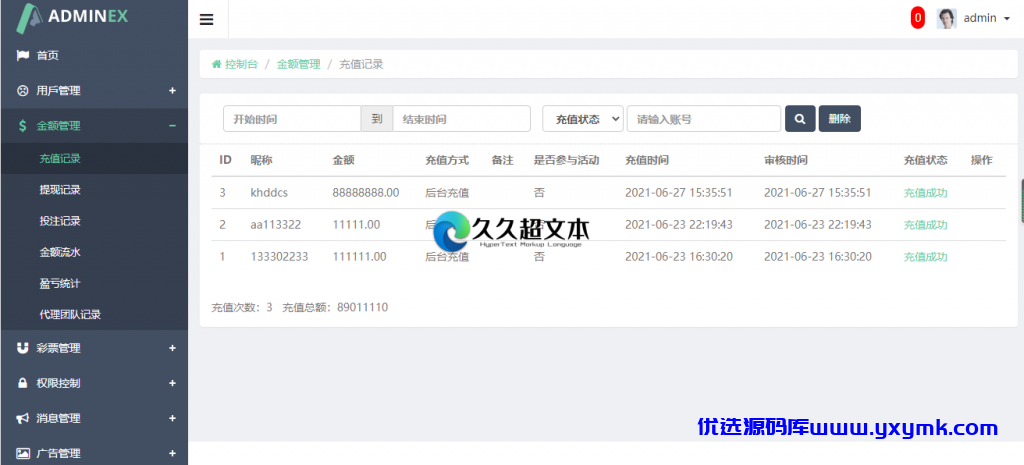Screen dimensions: 1024x465
Task: Expand 彩票管理 with its plus sign
Action: [172, 348]
